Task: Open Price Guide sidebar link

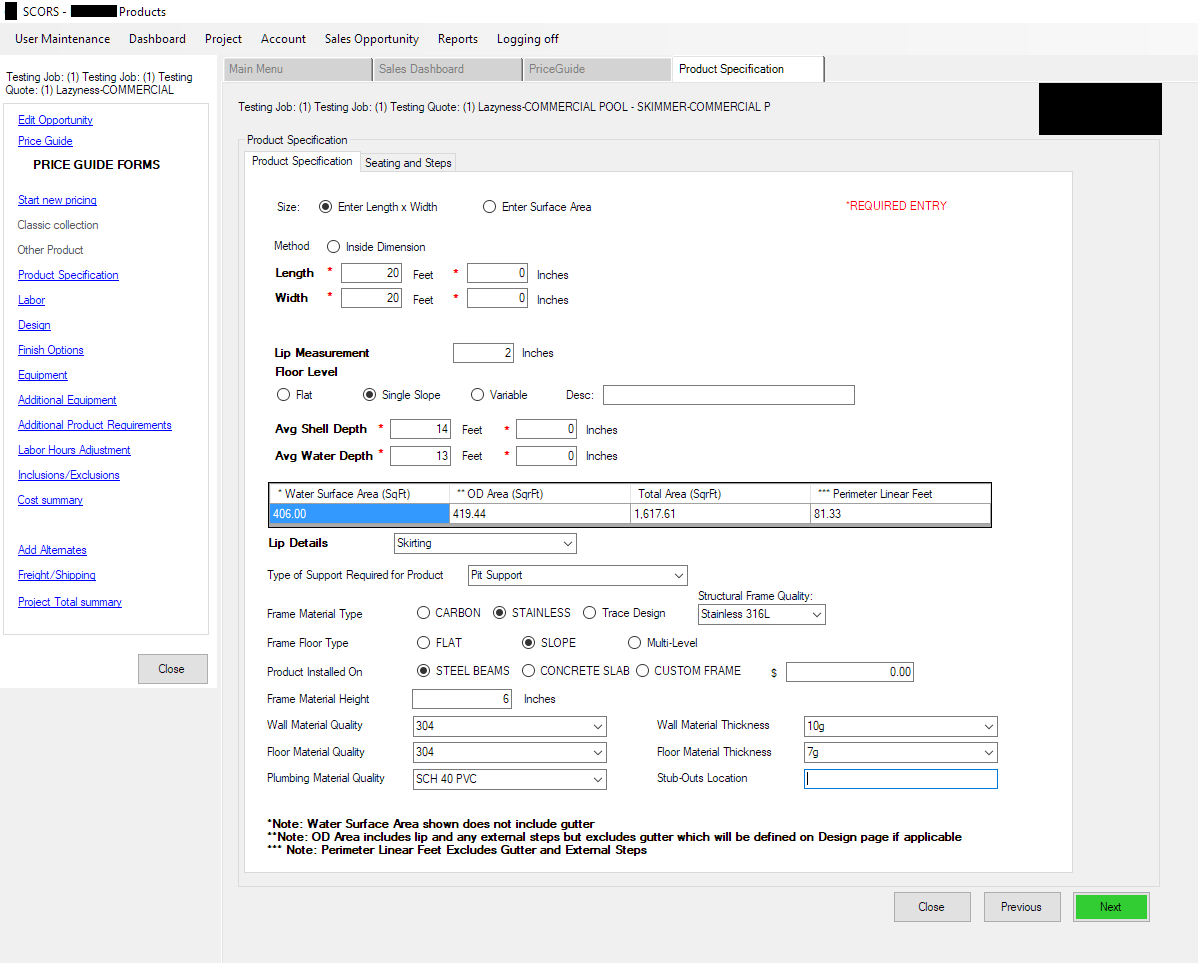Action: pos(46,141)
